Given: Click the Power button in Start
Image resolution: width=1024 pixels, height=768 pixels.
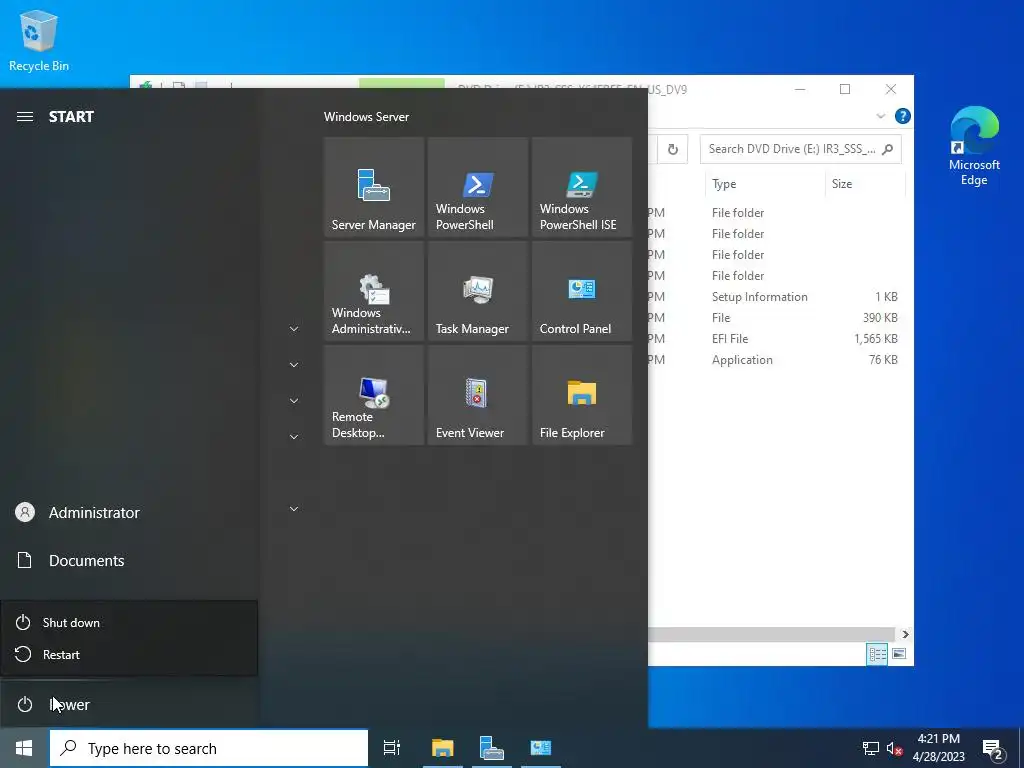Looking at the screenshot, I should [129, 704].
